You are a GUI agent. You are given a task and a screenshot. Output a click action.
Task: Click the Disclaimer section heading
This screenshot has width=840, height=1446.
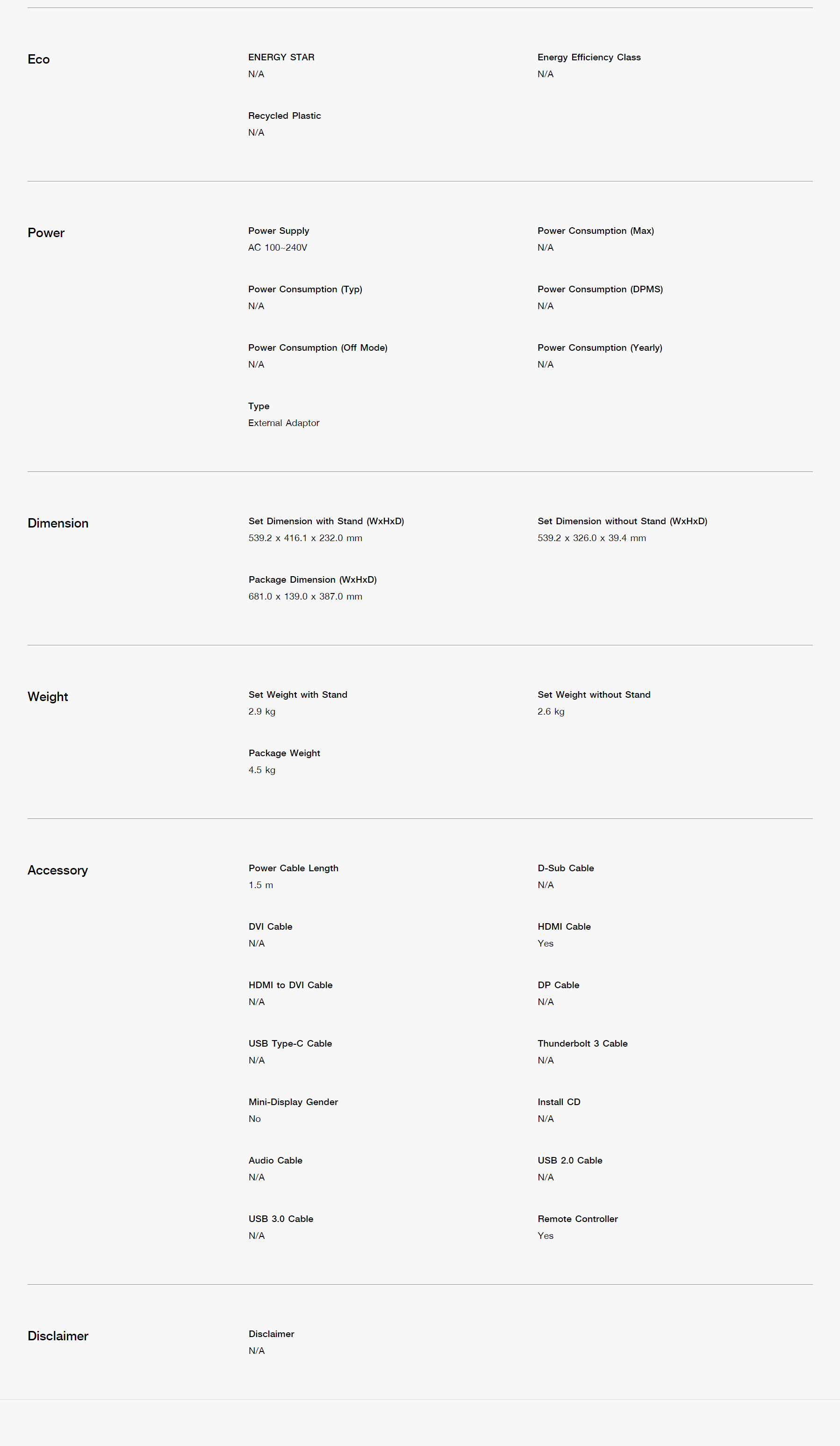tap(58, 1336)
